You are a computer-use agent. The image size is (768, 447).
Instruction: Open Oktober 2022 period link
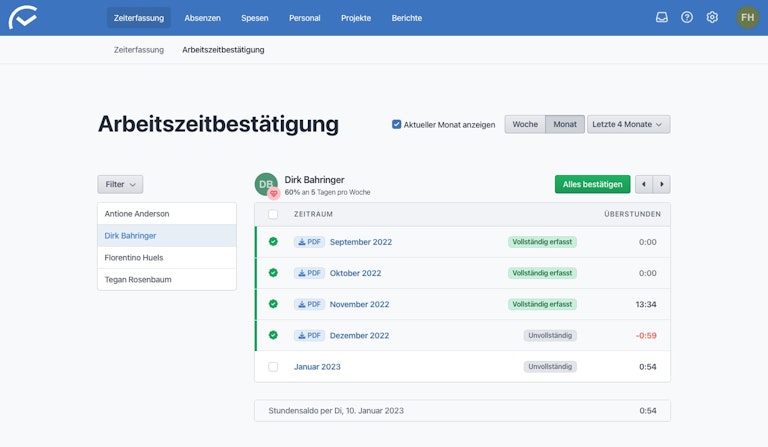pos(356,273)
